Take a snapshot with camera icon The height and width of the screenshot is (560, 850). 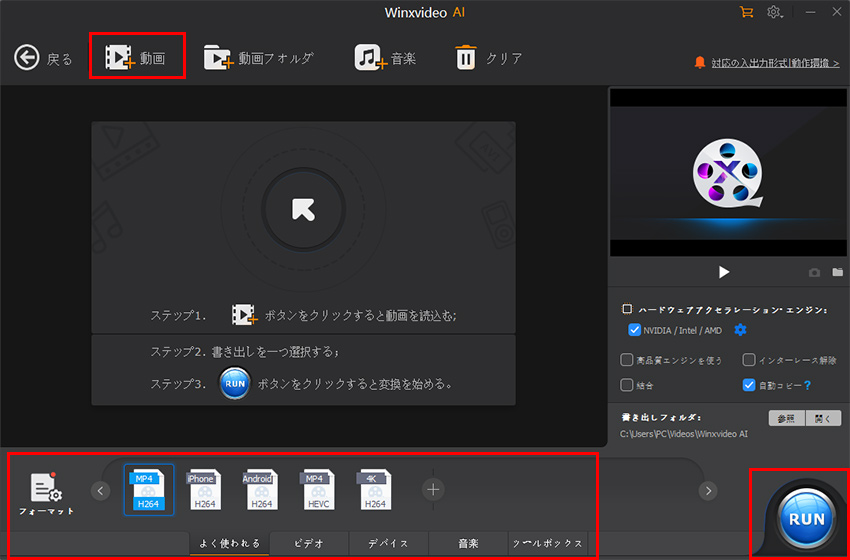814,272
